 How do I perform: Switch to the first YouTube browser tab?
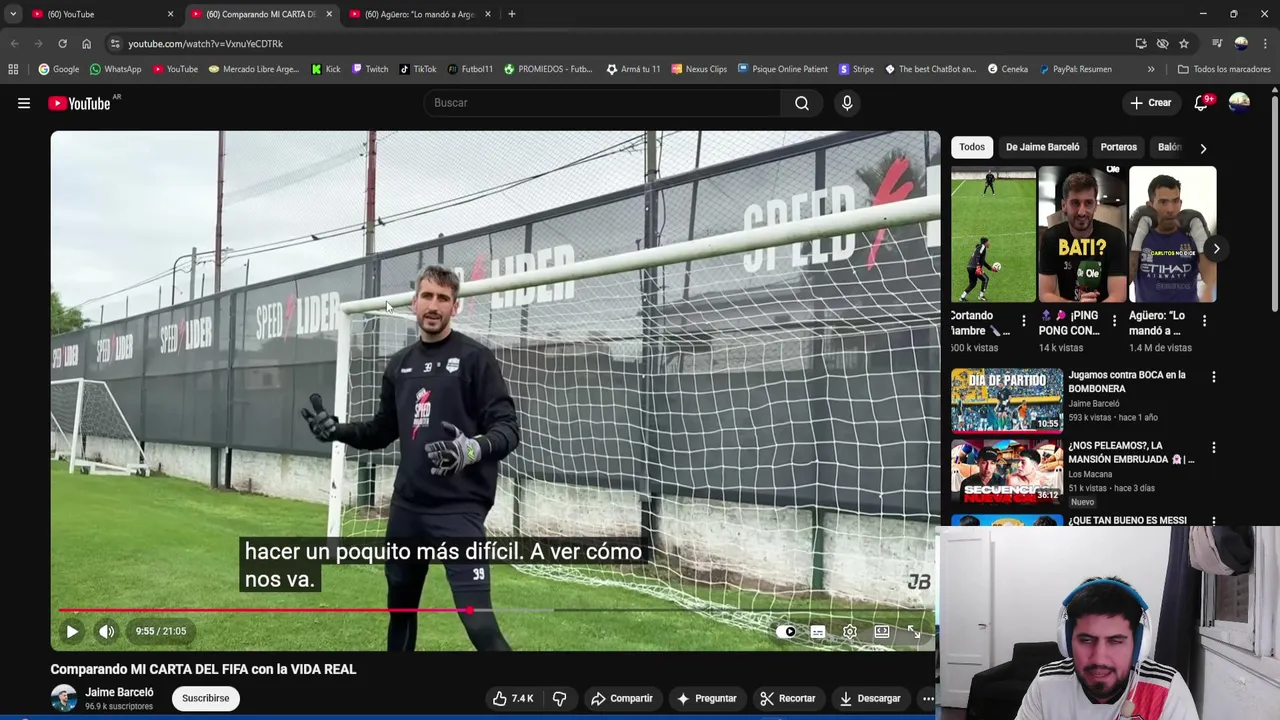[100, 14]
